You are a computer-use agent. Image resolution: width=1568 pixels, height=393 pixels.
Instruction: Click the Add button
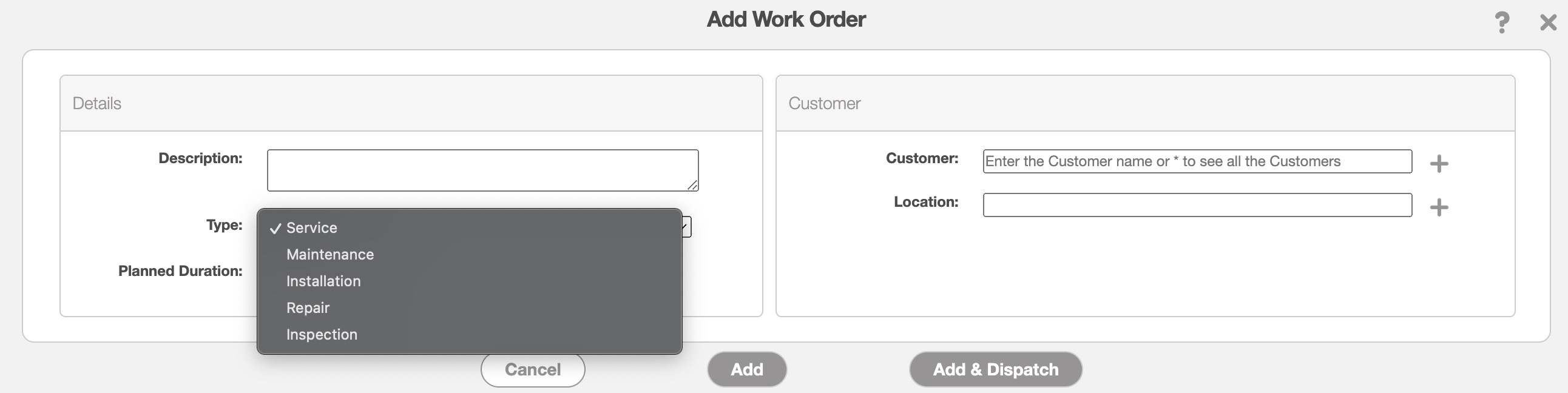click(x=746, y=369)
